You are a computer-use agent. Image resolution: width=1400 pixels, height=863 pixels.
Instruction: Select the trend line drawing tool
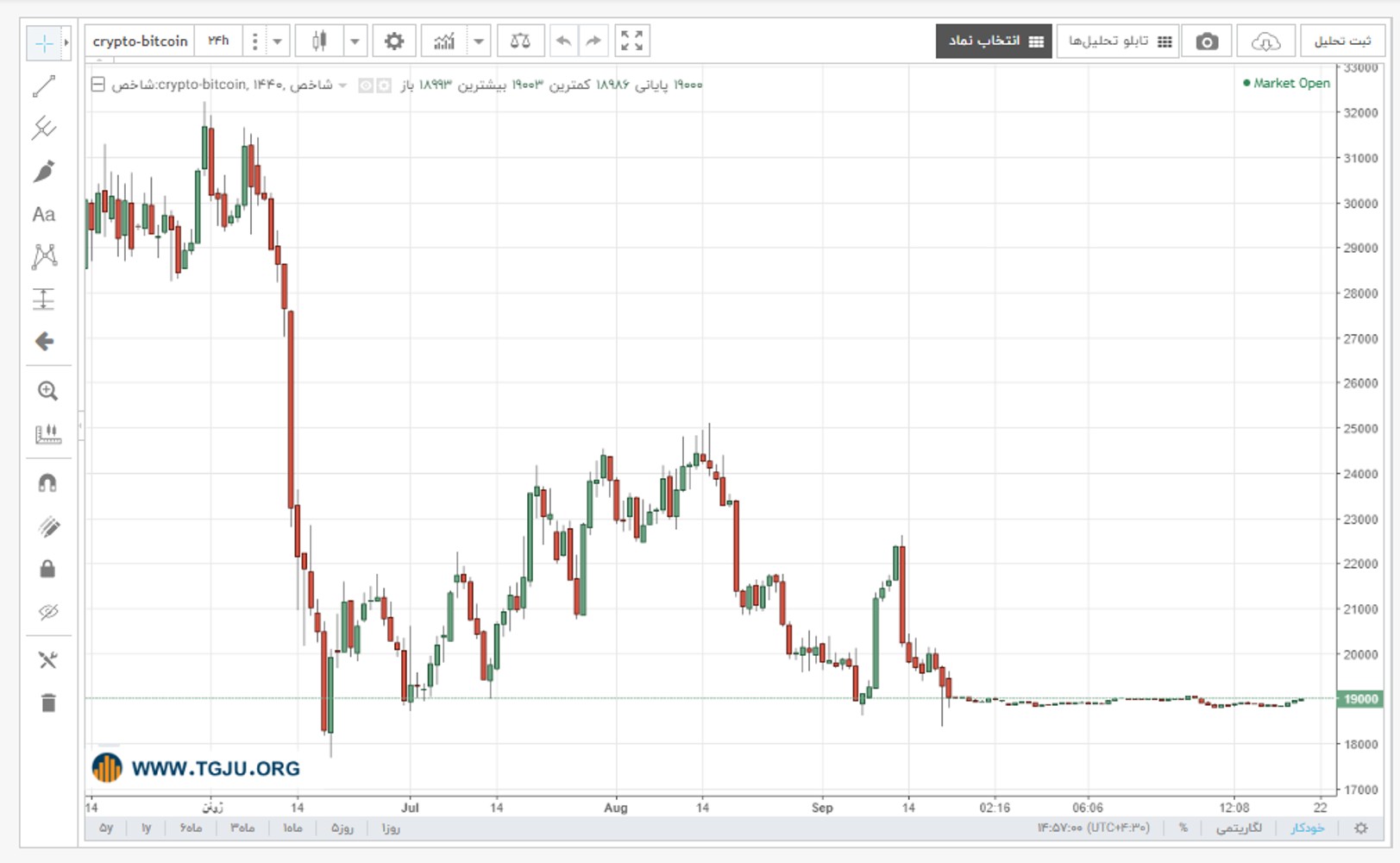click(x=44, y=86)
